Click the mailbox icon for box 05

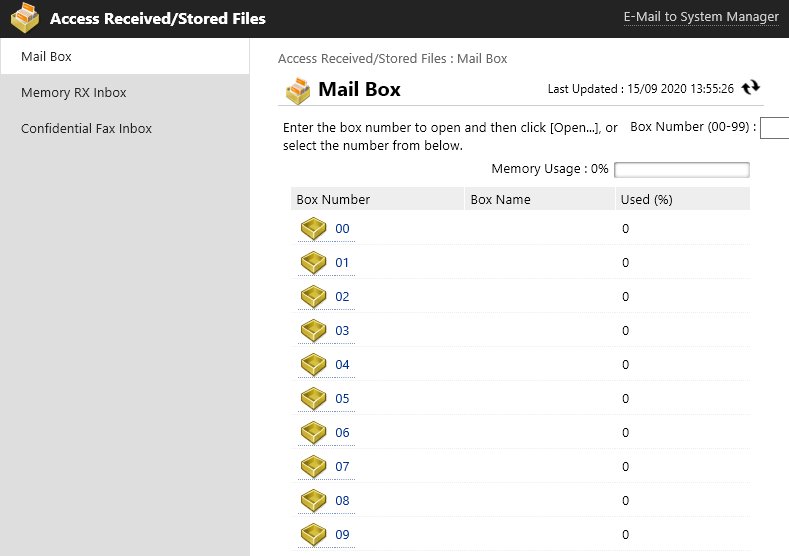coord(314,399)
